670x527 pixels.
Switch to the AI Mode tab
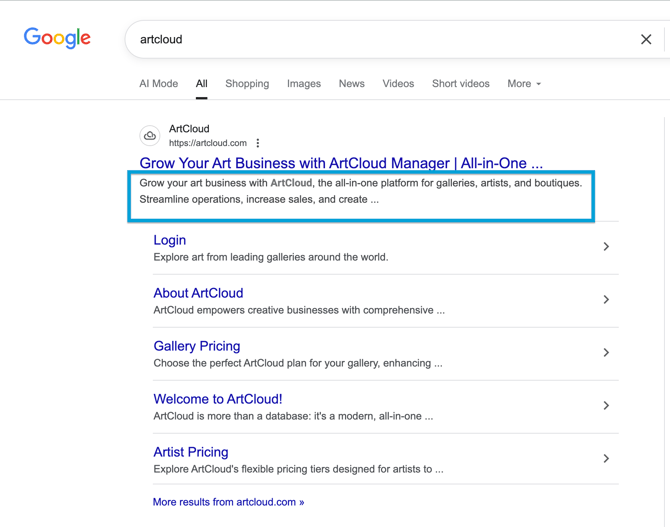tap(158, 84)
